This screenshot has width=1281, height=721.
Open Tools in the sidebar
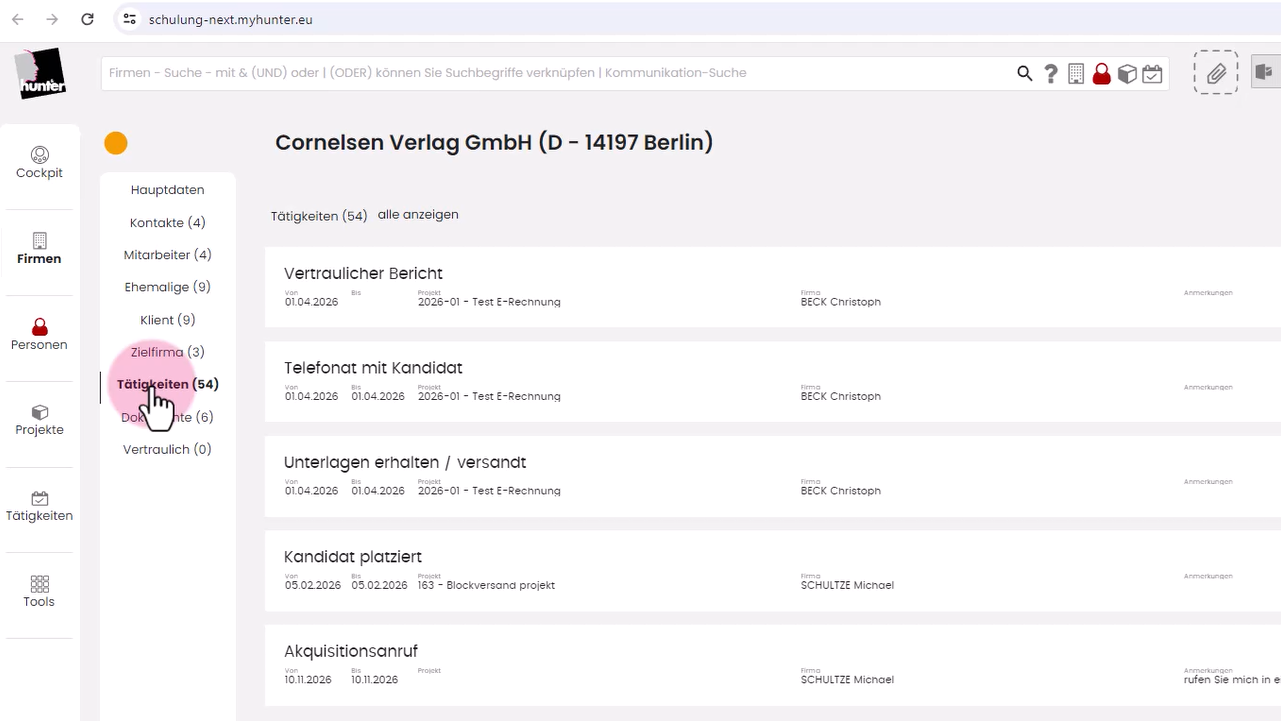(x=39, y=592)
